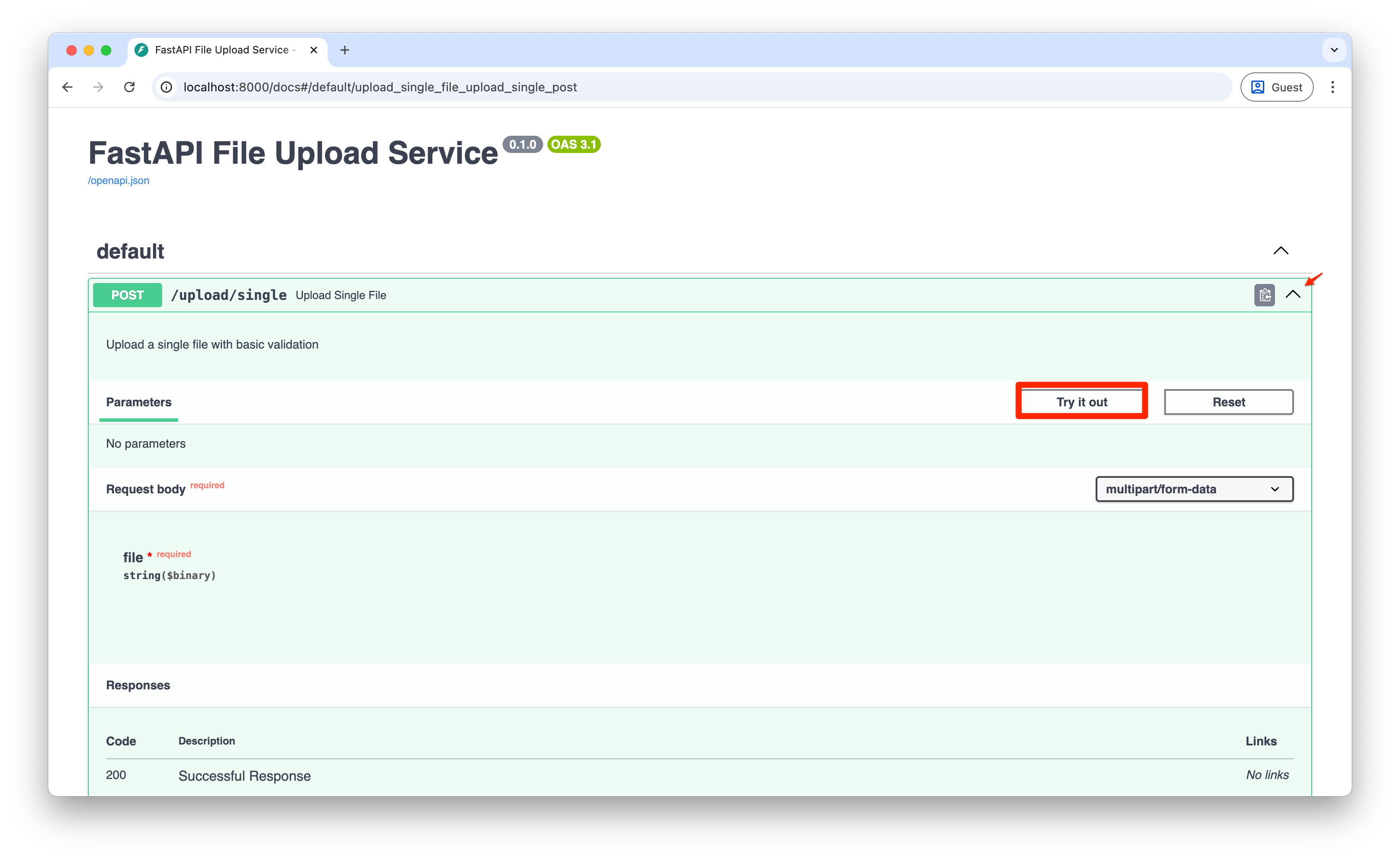Click the Reset button
The width and height of the screenshot is (1400, 860).
point(1228,402)
